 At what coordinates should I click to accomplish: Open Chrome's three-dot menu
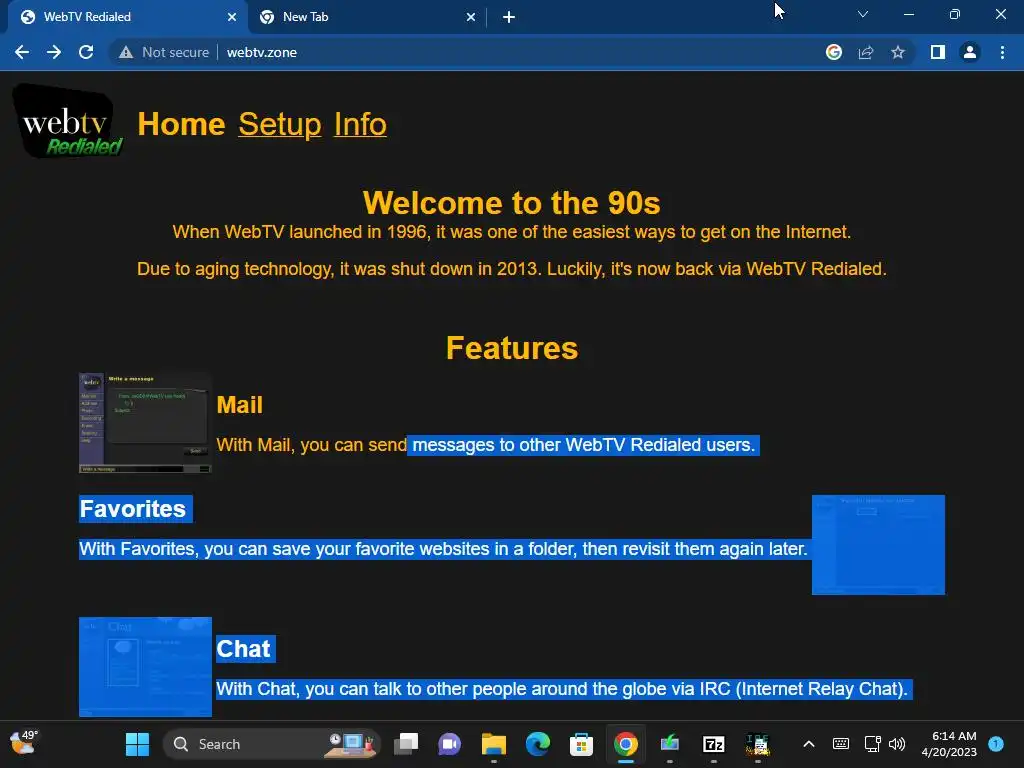click(1002, 52)
